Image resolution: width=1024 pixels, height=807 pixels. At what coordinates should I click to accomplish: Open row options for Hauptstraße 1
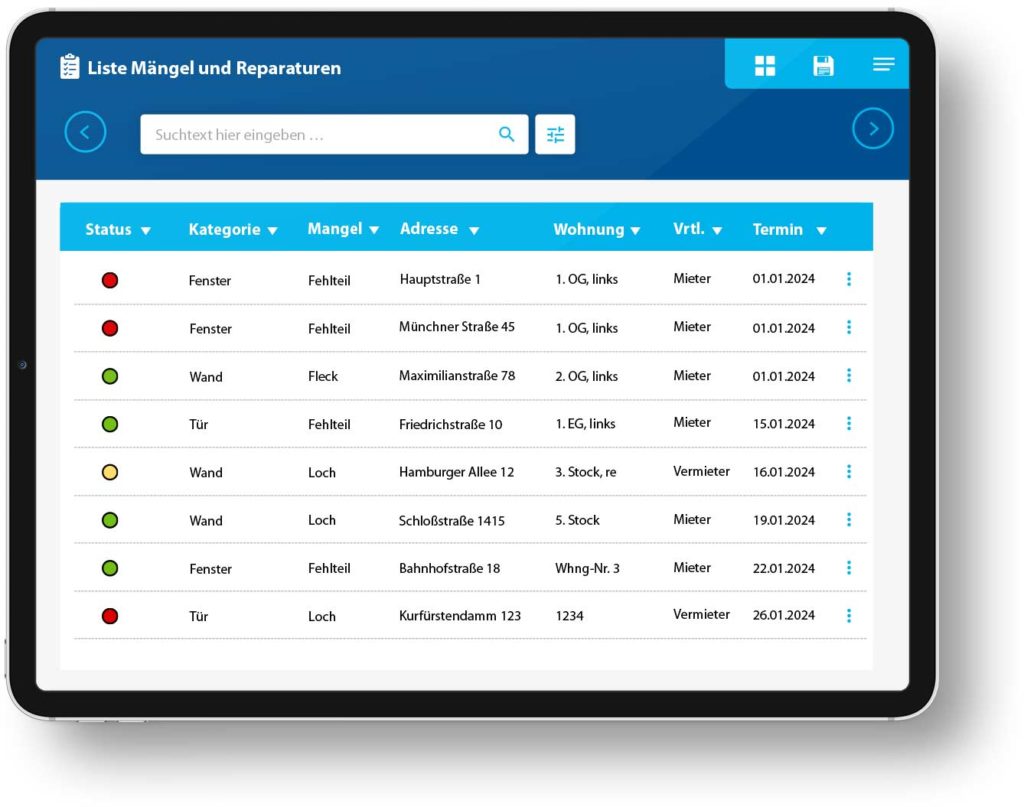coord(849,279)
